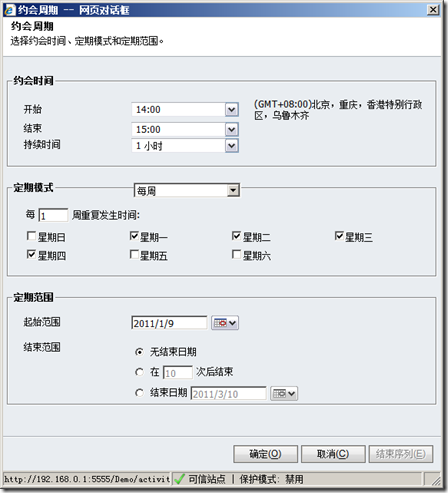This screenshot has width=448, height=493.
Task: Uncheck the 星期一 checkbox
Action: pyautogui.click(x=134, y=236)
